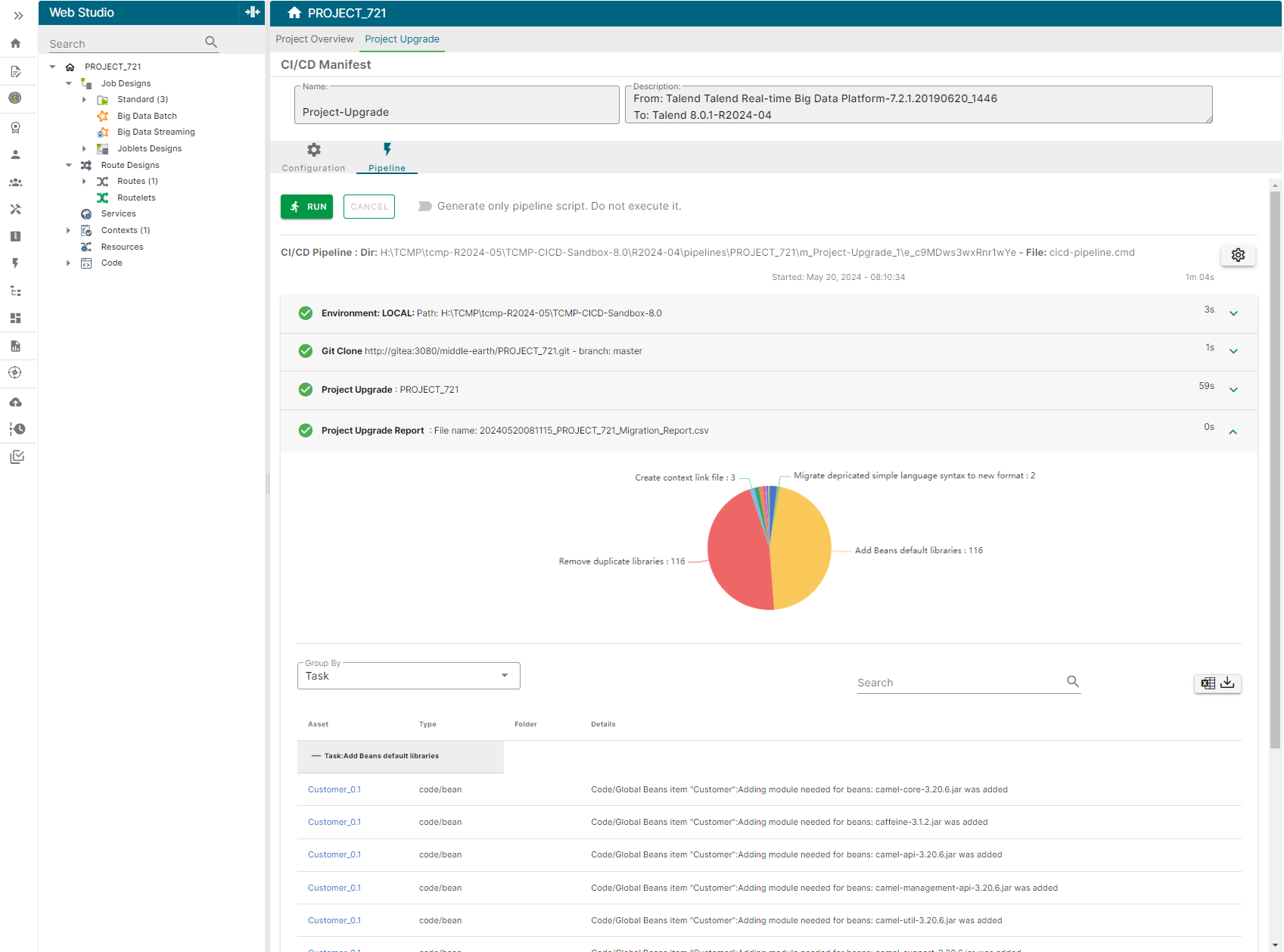1284x952 pixels.
Task: Expand the Routes (1) tree item
Action: 84,181
